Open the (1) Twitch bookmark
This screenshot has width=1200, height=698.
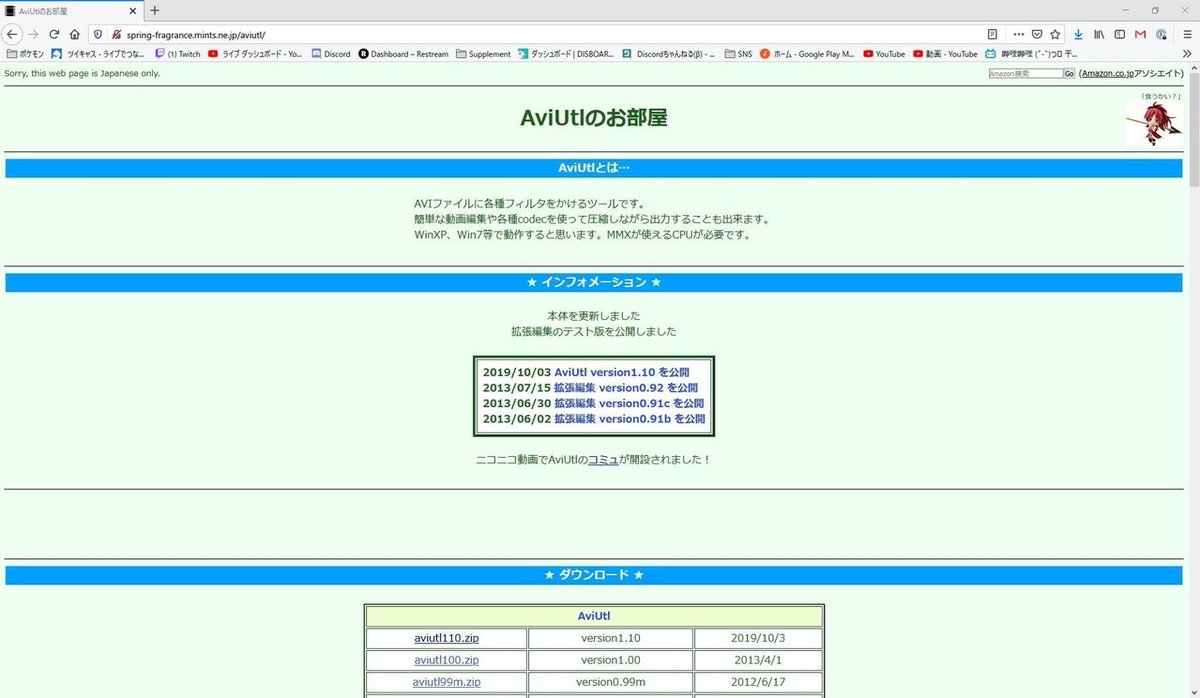tap(178, 54)
